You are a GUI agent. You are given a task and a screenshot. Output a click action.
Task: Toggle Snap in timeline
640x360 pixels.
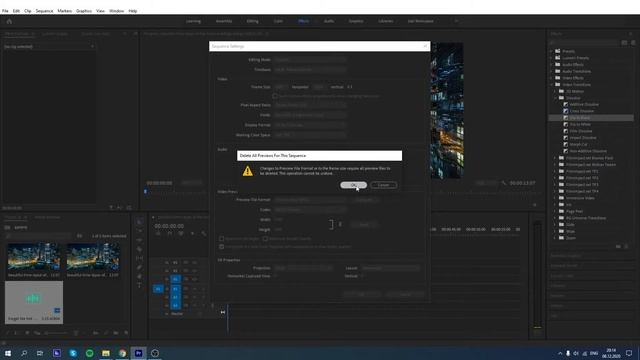(x=169, y=233)
